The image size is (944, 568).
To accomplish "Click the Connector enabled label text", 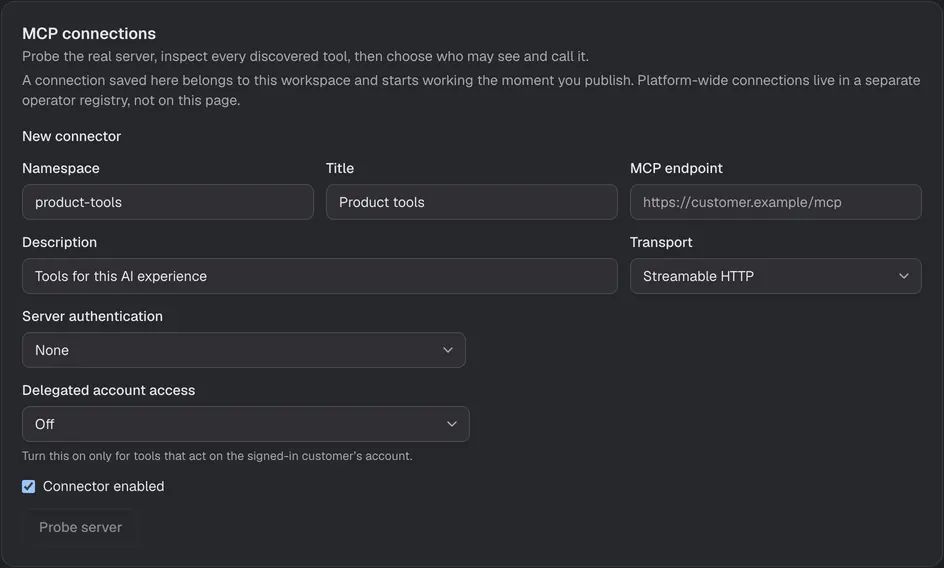I will click(104, 487).
